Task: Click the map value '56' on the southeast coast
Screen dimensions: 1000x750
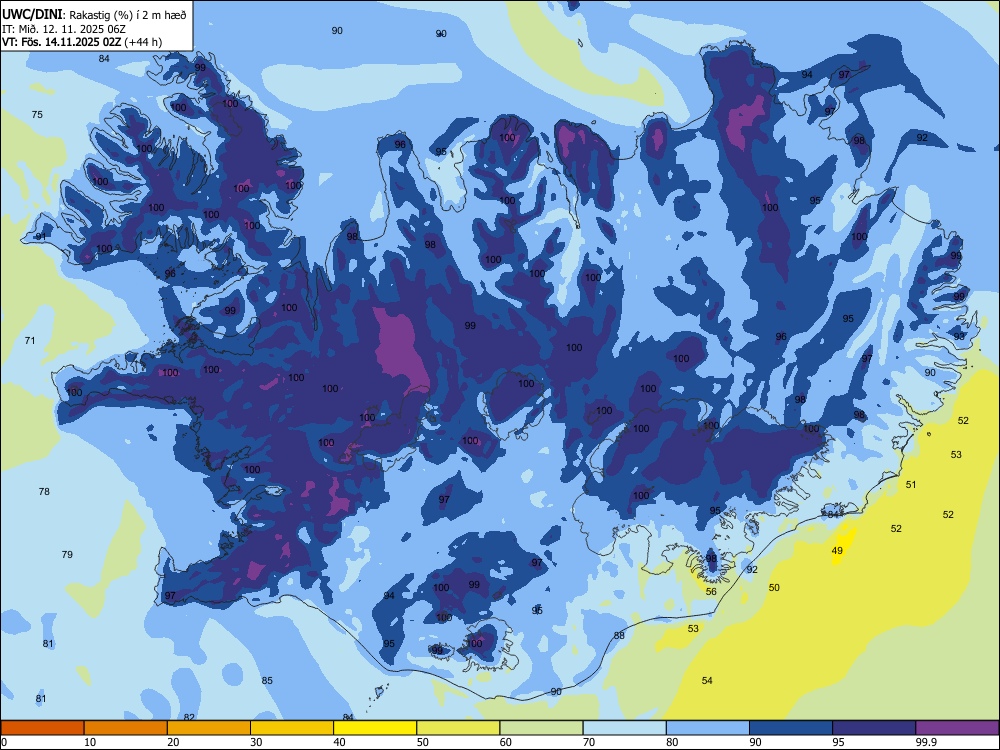Action: (x=711, y=592)
